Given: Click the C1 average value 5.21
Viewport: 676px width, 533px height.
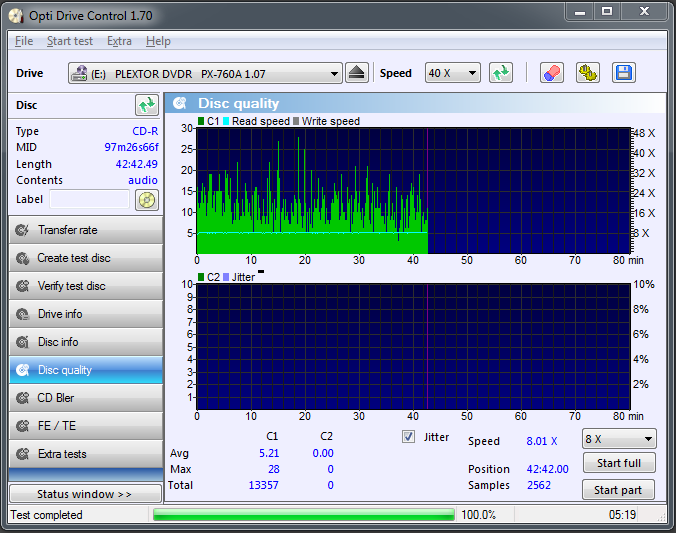Looking at the screenshot, I should [269, 454].
